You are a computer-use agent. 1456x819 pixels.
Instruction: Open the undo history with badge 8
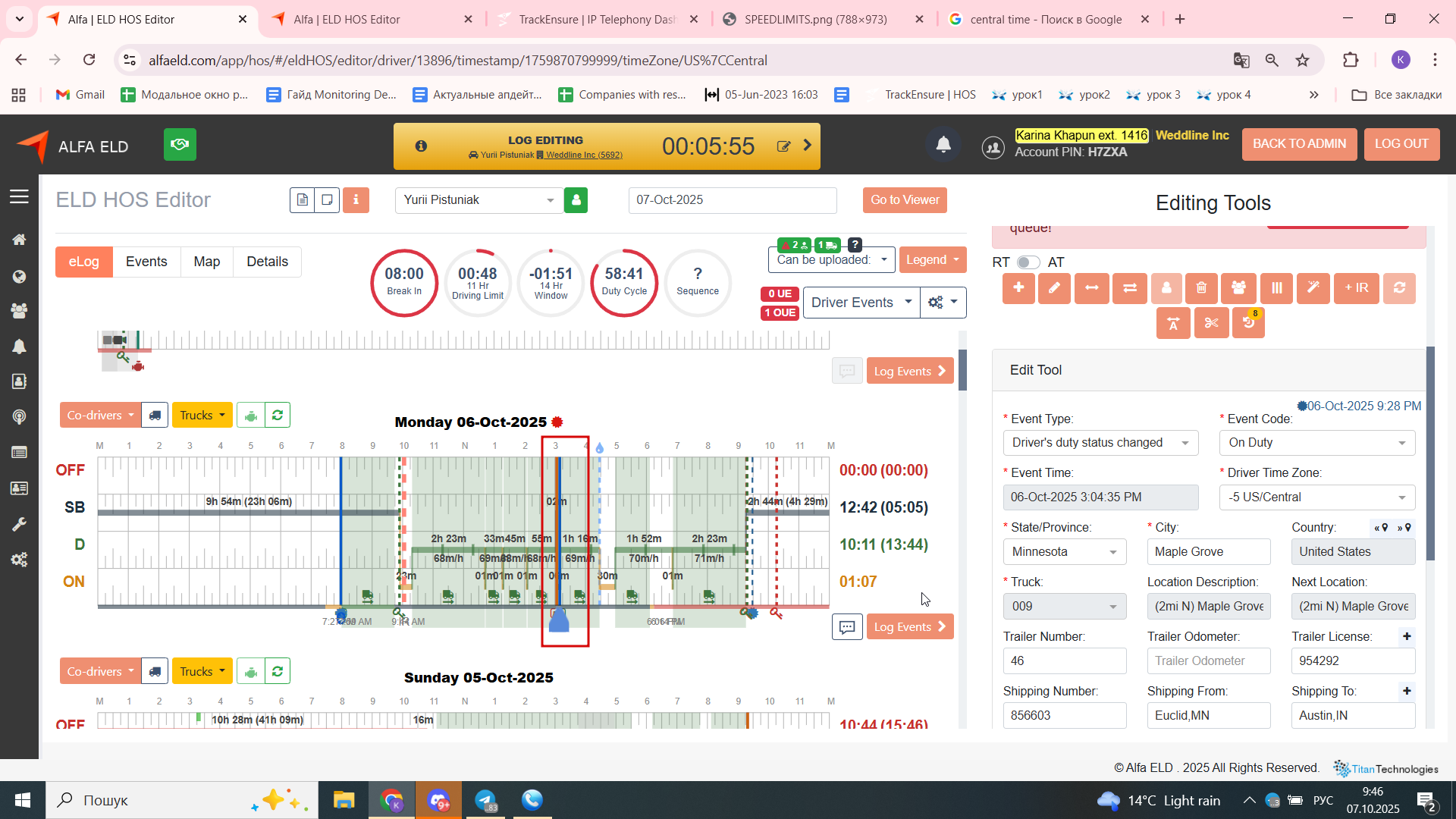[x=1248, y=324]
